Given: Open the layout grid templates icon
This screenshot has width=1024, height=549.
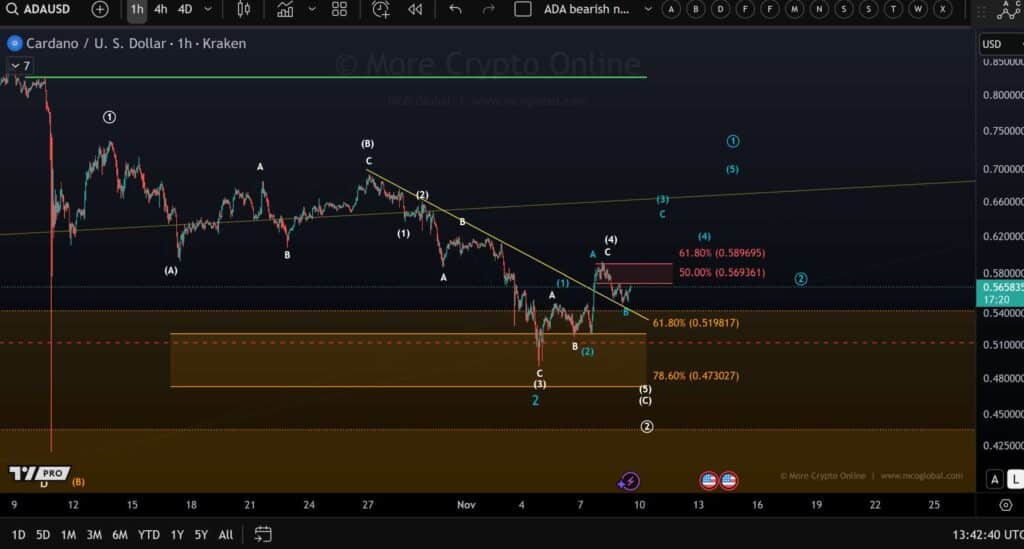Looking at the screenshot, I should (339, 9).
